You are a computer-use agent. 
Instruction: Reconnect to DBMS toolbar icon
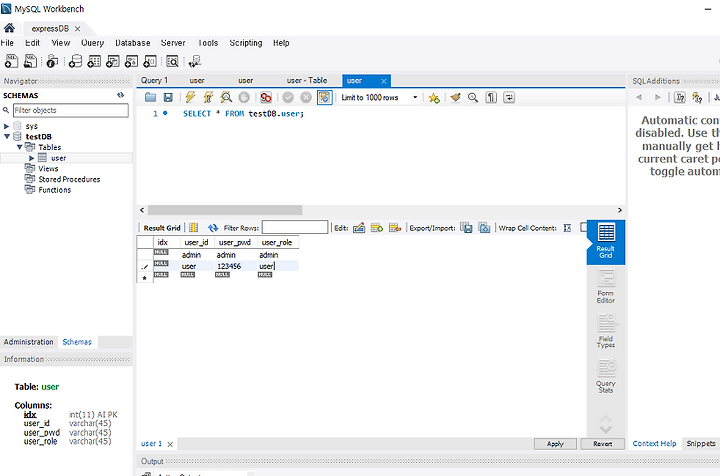point(195,61)
